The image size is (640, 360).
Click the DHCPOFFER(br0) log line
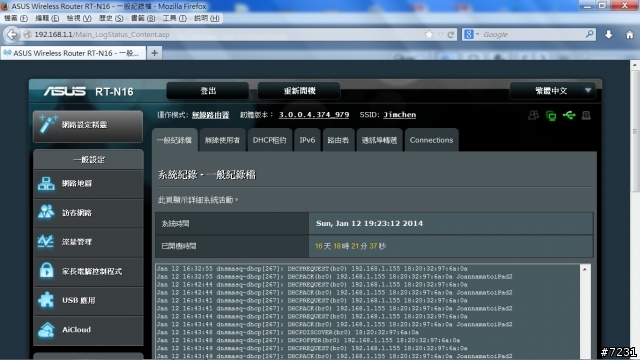(x=309, y=340)
